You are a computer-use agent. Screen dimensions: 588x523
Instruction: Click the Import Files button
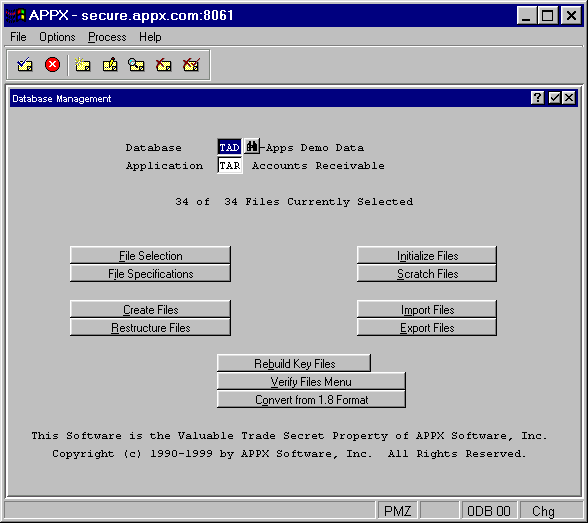427,309
